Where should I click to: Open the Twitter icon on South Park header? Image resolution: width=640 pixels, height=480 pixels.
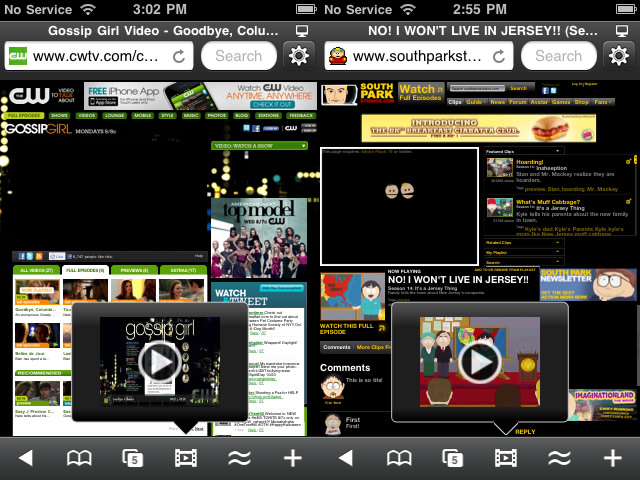(553, 91)
